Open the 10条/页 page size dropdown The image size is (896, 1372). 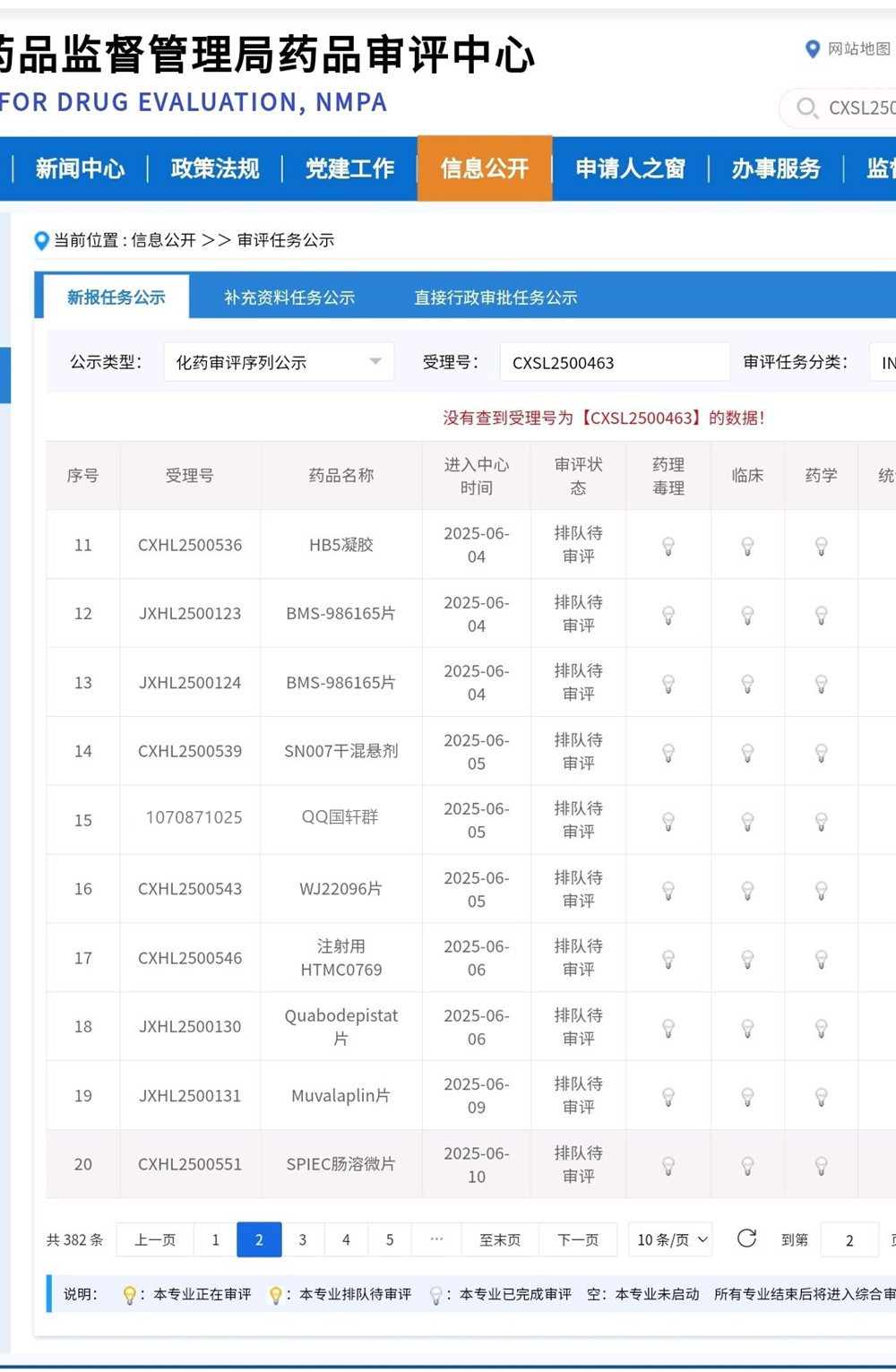coord(671,1239)
